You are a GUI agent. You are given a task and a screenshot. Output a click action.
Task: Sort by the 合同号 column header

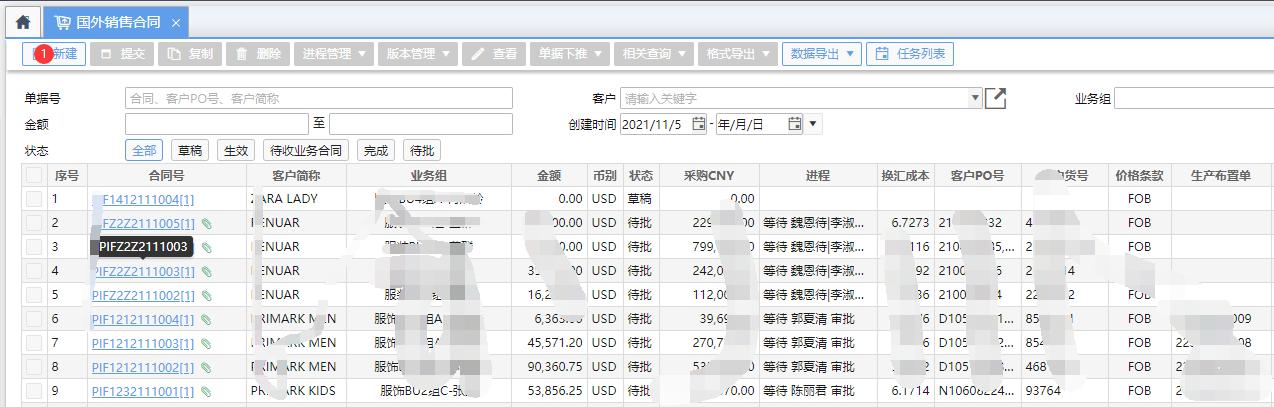[x=167, y=175]
